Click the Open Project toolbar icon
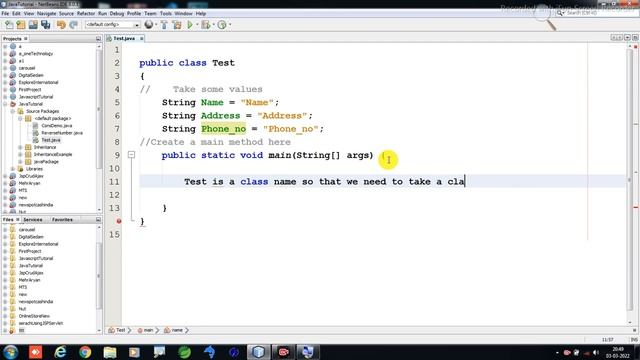Screen dimensions: 640x360 pos(33,25)
